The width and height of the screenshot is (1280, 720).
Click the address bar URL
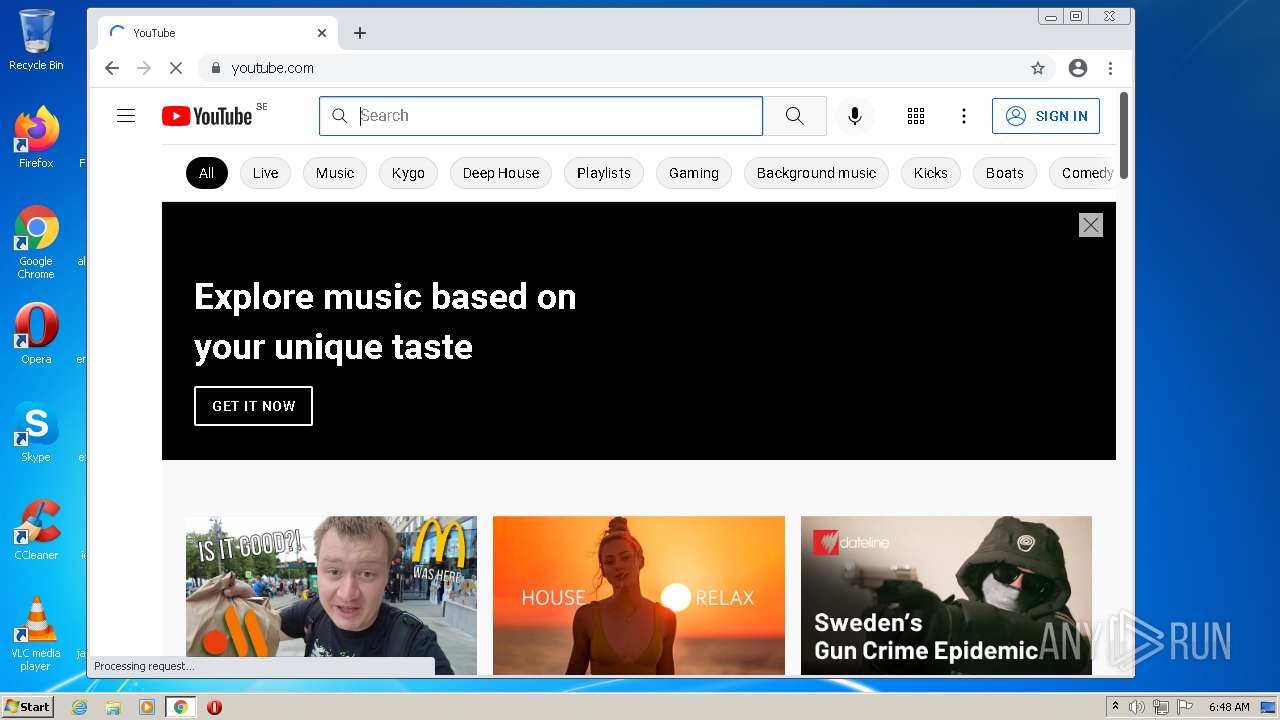[273, 68]
